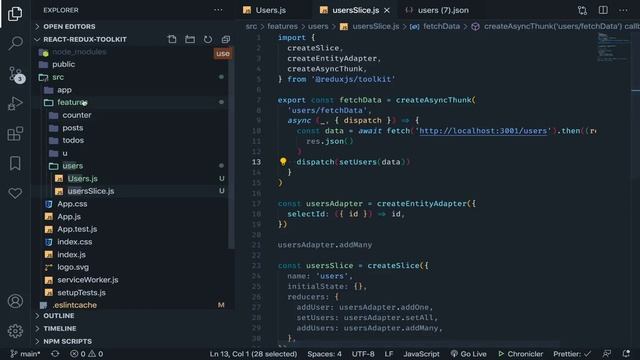Open editor more actions ellipsis
Viewport: 640px width, 360px height.
[623, 10]
